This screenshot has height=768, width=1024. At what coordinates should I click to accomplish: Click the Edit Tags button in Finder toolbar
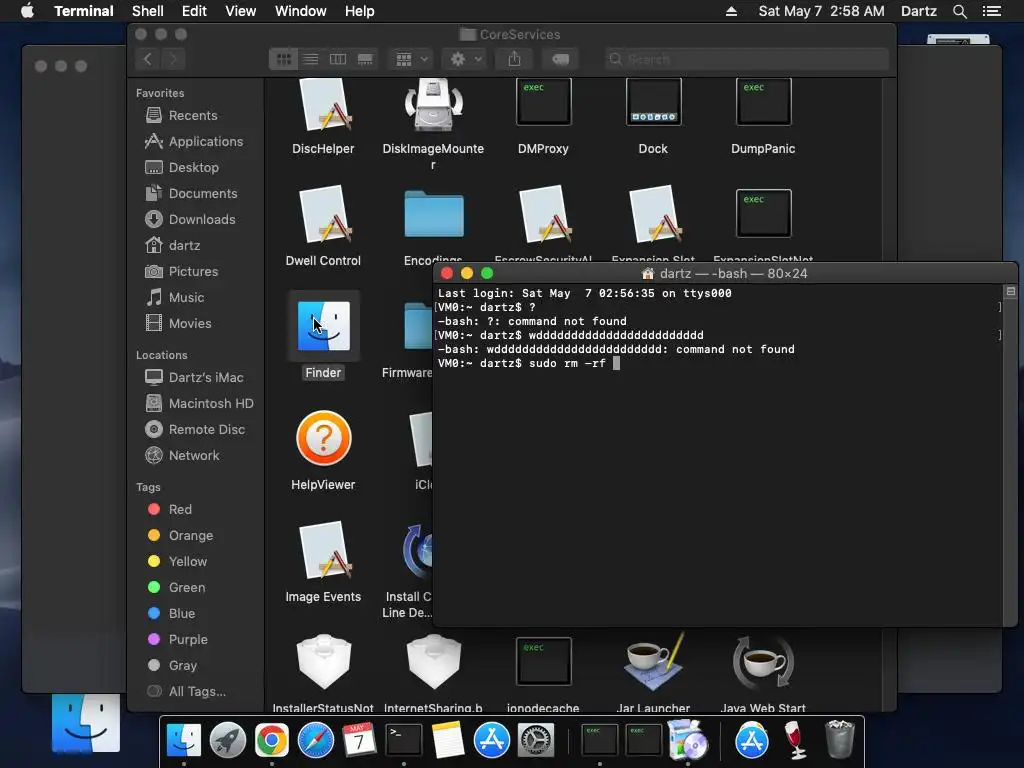pos(560,59)
